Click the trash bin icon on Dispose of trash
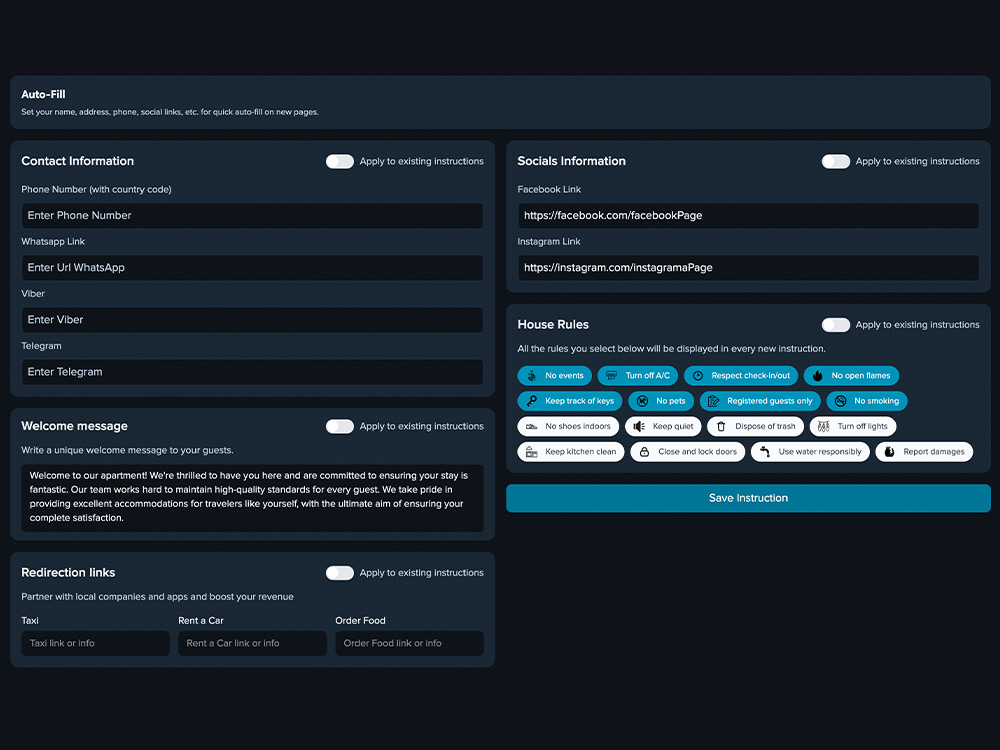Image resolution: width=1000 pixels, height=750 pixels. click(x=721, y=427)
